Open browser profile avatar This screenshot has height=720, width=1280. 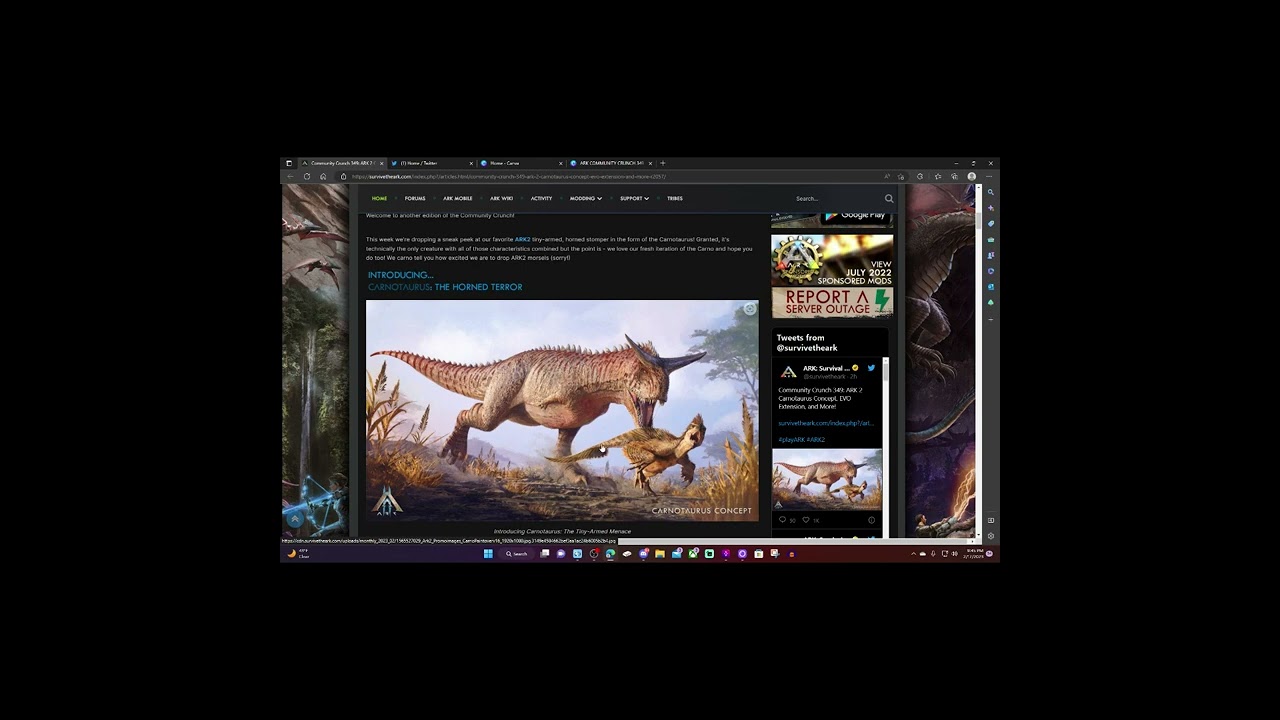pyautogui.click(x=971, y=176)
